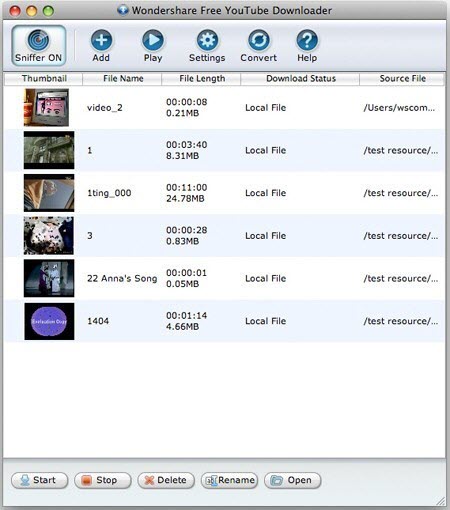450x510 pixels.
Task: Click file name 22 Anna's Song
Action: pyautogui.click(x=122, y=278)
